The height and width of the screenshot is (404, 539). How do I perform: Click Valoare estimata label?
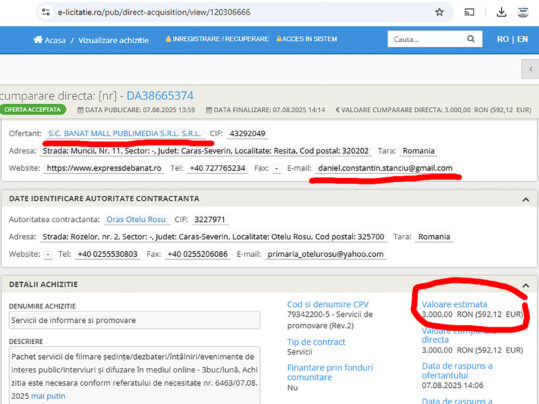click(454, 304)
